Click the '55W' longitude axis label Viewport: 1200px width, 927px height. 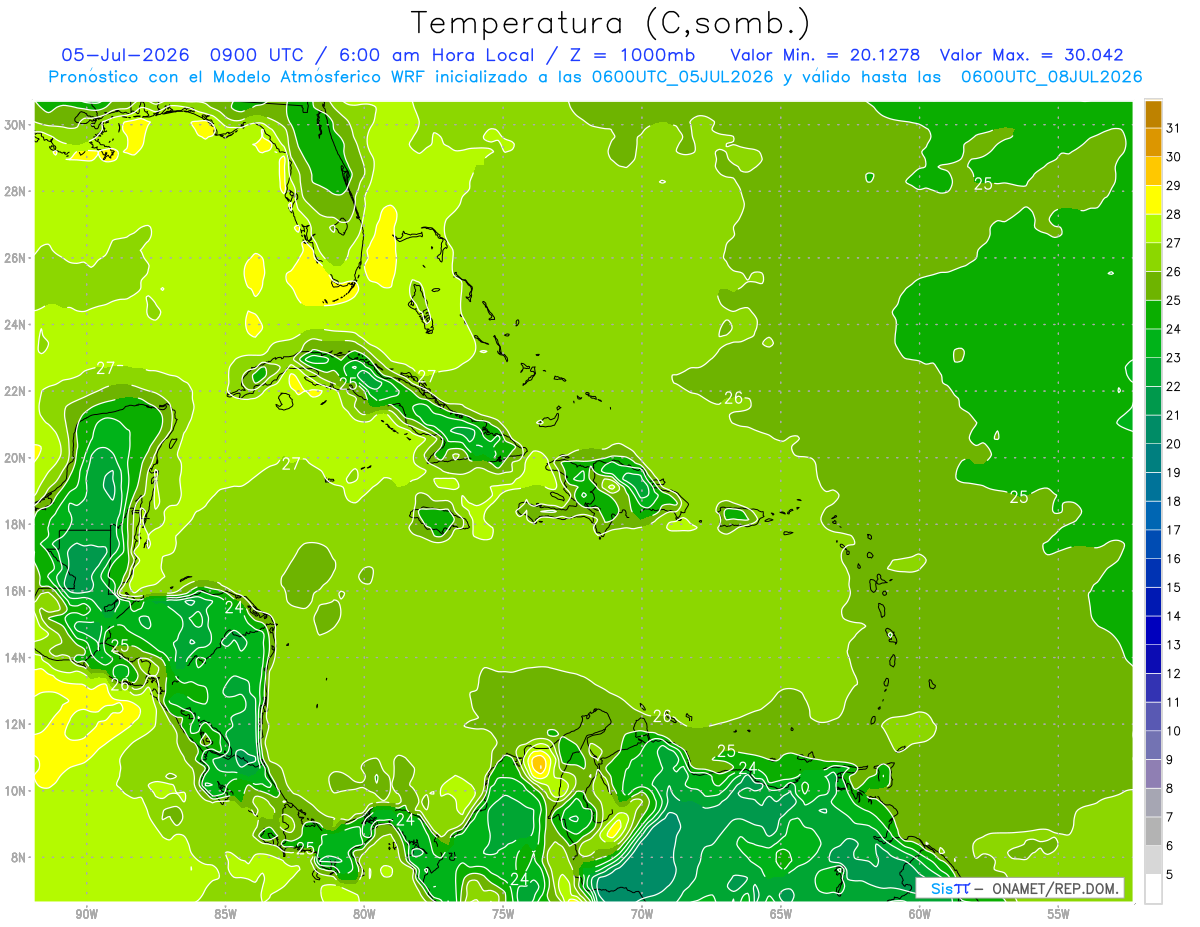[1059, 914]
